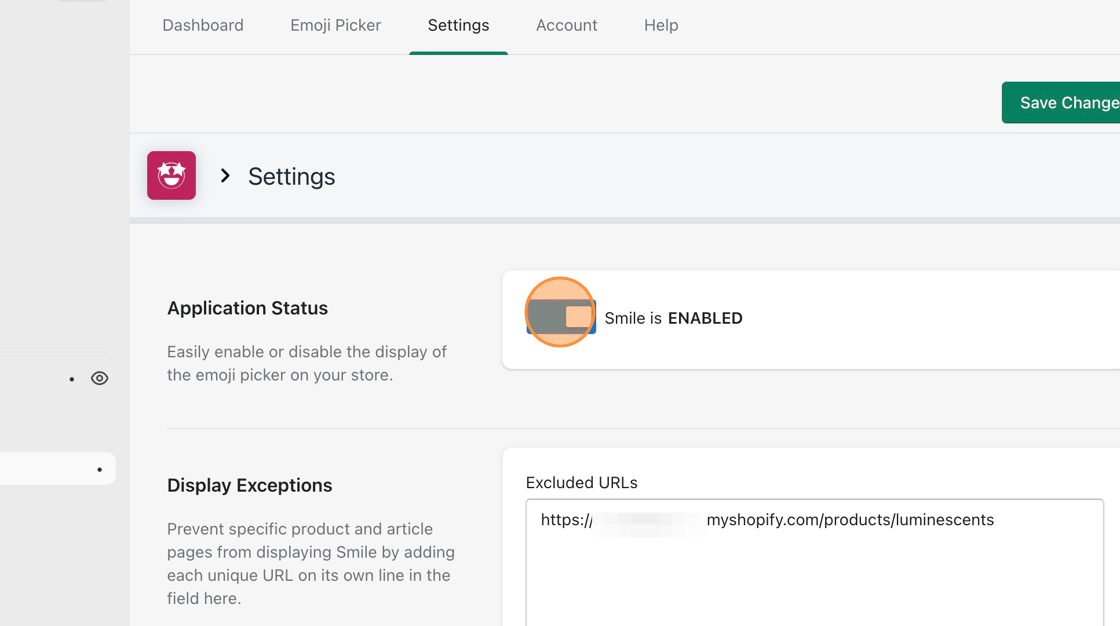Go to the Account tab

pos(566,26)
